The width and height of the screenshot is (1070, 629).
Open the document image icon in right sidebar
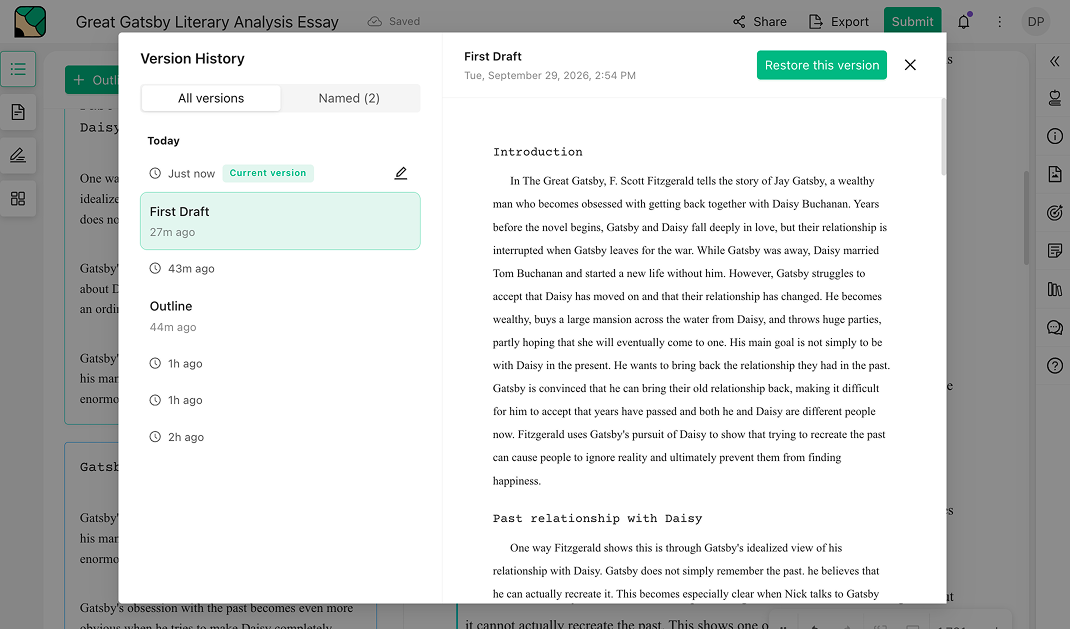(1054, 175)
